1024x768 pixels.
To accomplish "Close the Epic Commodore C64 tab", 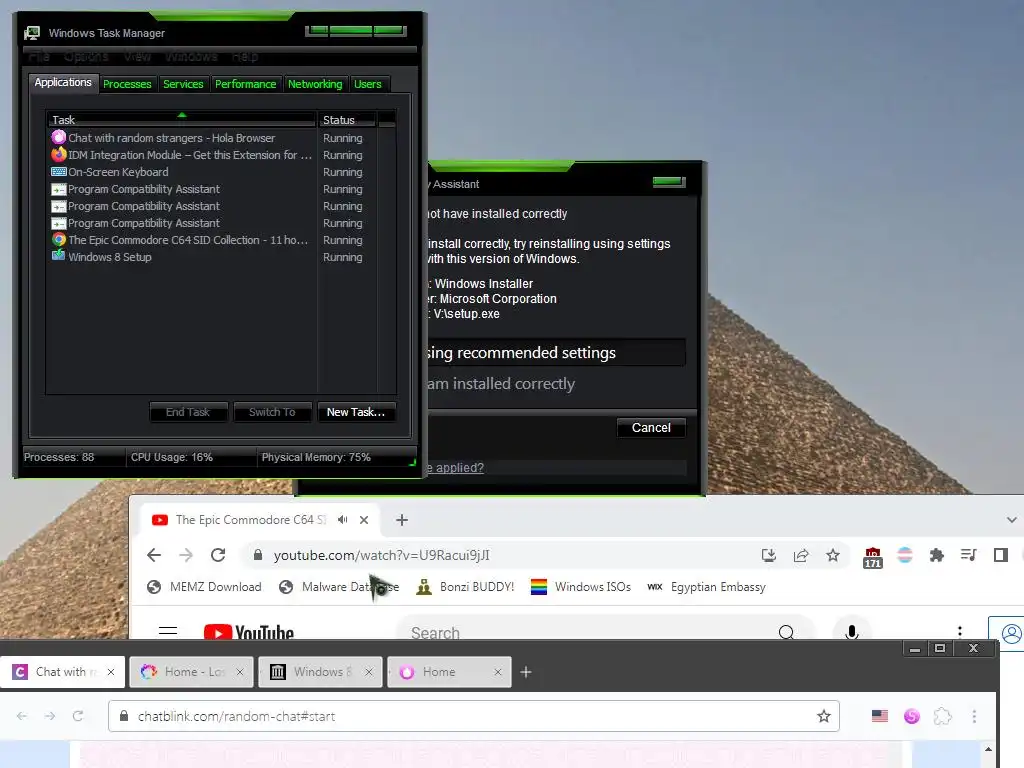I will 364,520.
